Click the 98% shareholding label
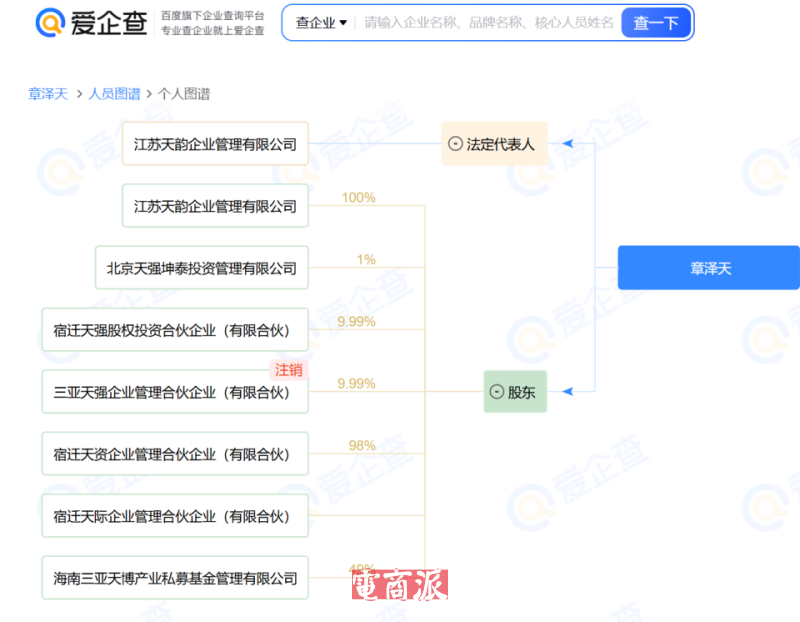This screenshot has height=622, width=800. tap(362, 445)
